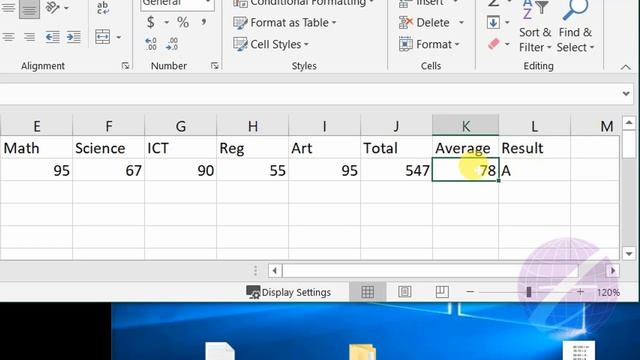This screenshot has width=640, height=360.
Task: Switch to Page Break Preview
Action: point(442,292)
